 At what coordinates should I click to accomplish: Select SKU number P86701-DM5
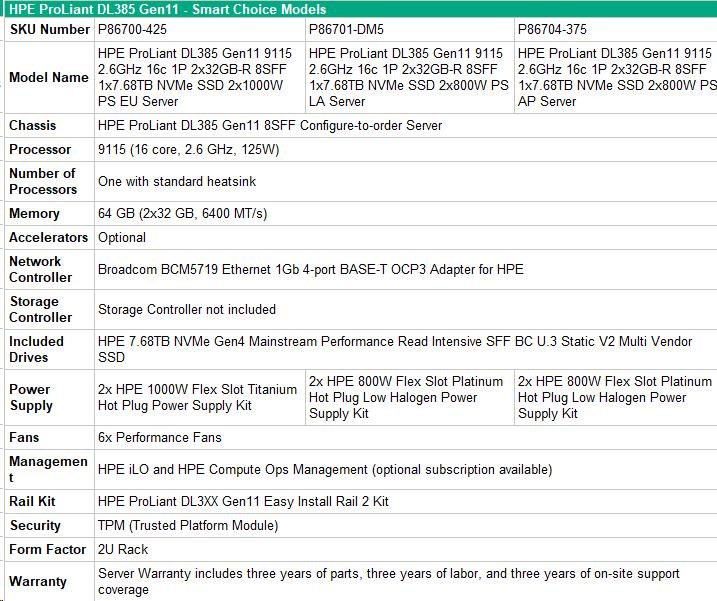(x=349, y=30)
